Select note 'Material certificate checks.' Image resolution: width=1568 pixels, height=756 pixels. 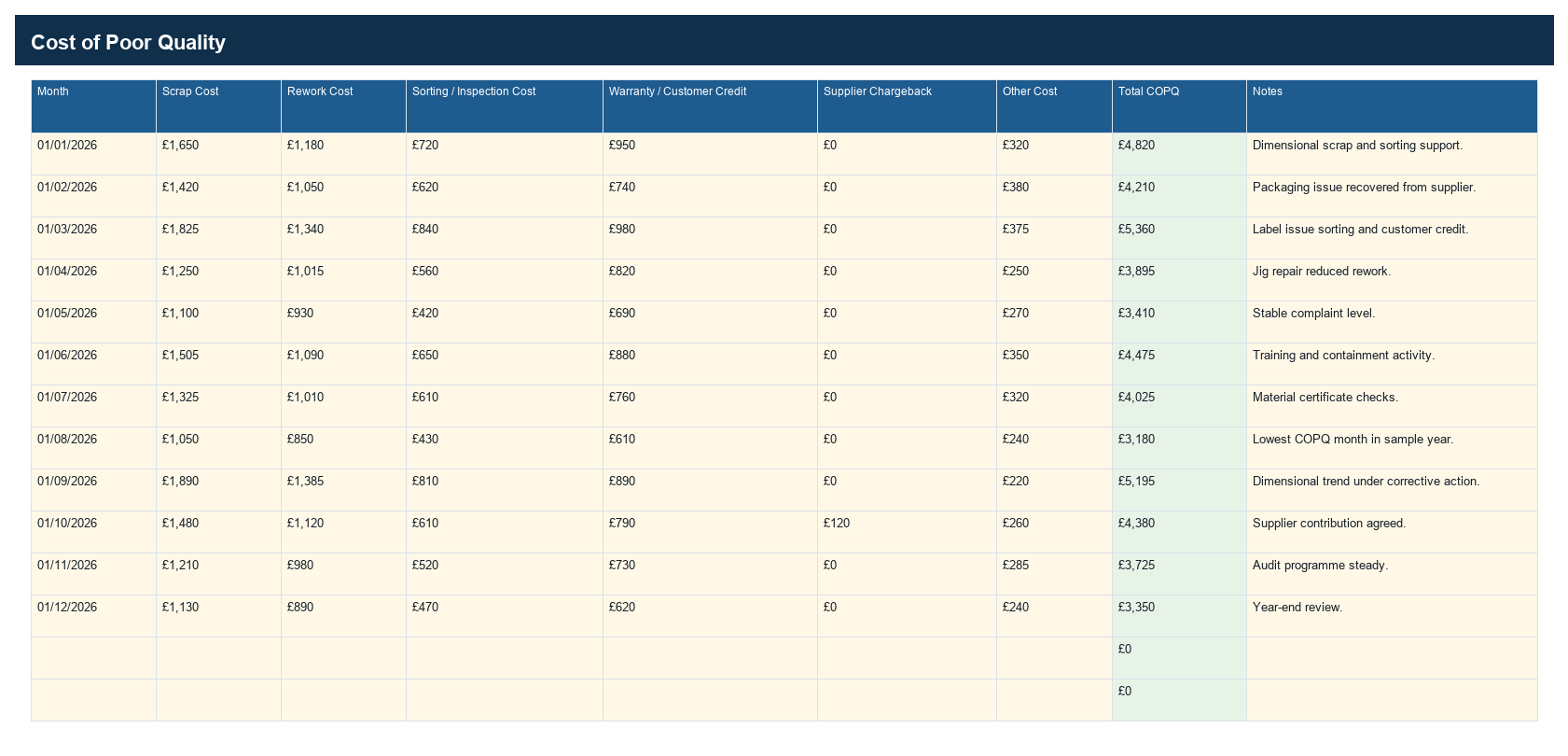(x=1392, y=406)
